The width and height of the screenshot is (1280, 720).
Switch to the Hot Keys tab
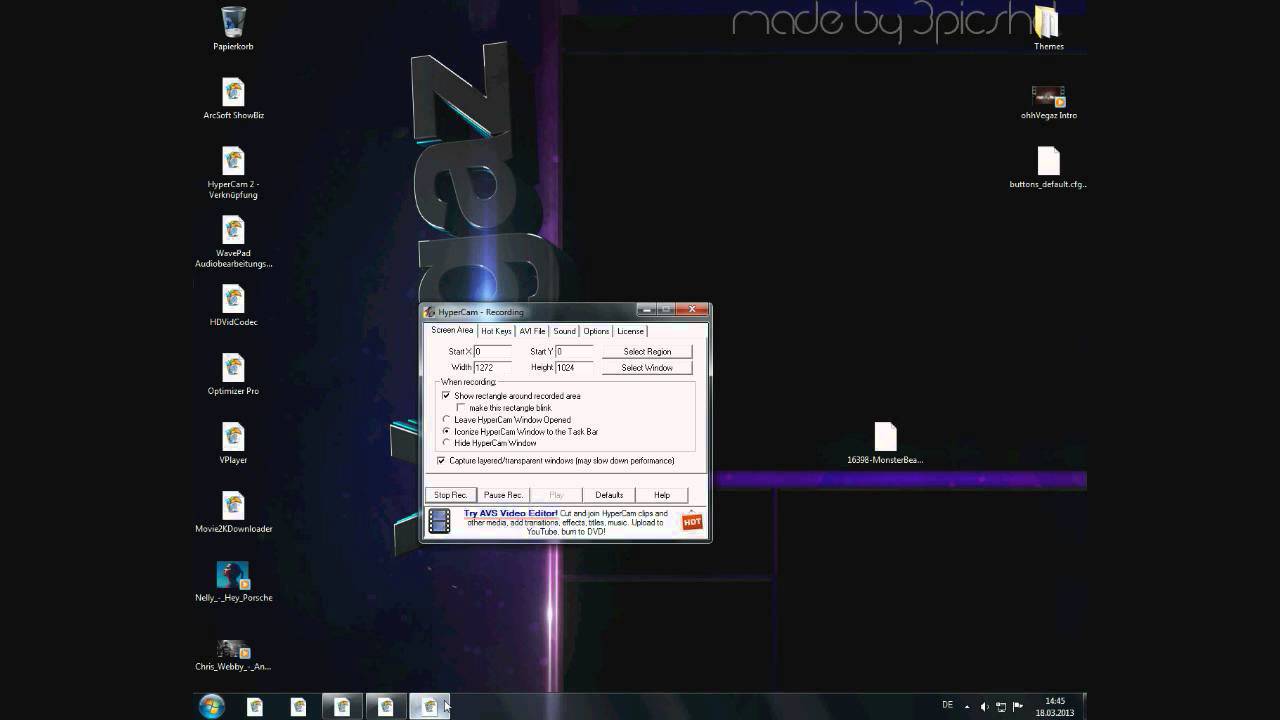pos(496,331)
